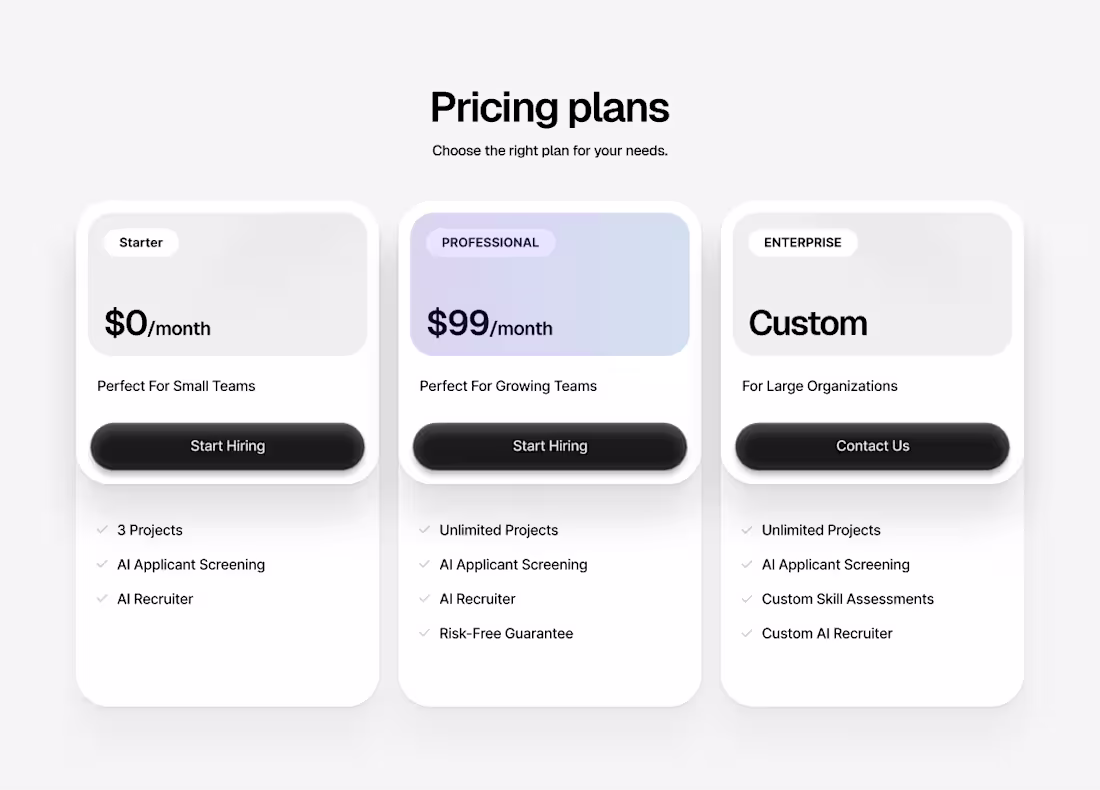This screenshot has height=790, width=1100.
Task: Select the PROFESSIONAL plan badge
Action: tap(490, 242)
